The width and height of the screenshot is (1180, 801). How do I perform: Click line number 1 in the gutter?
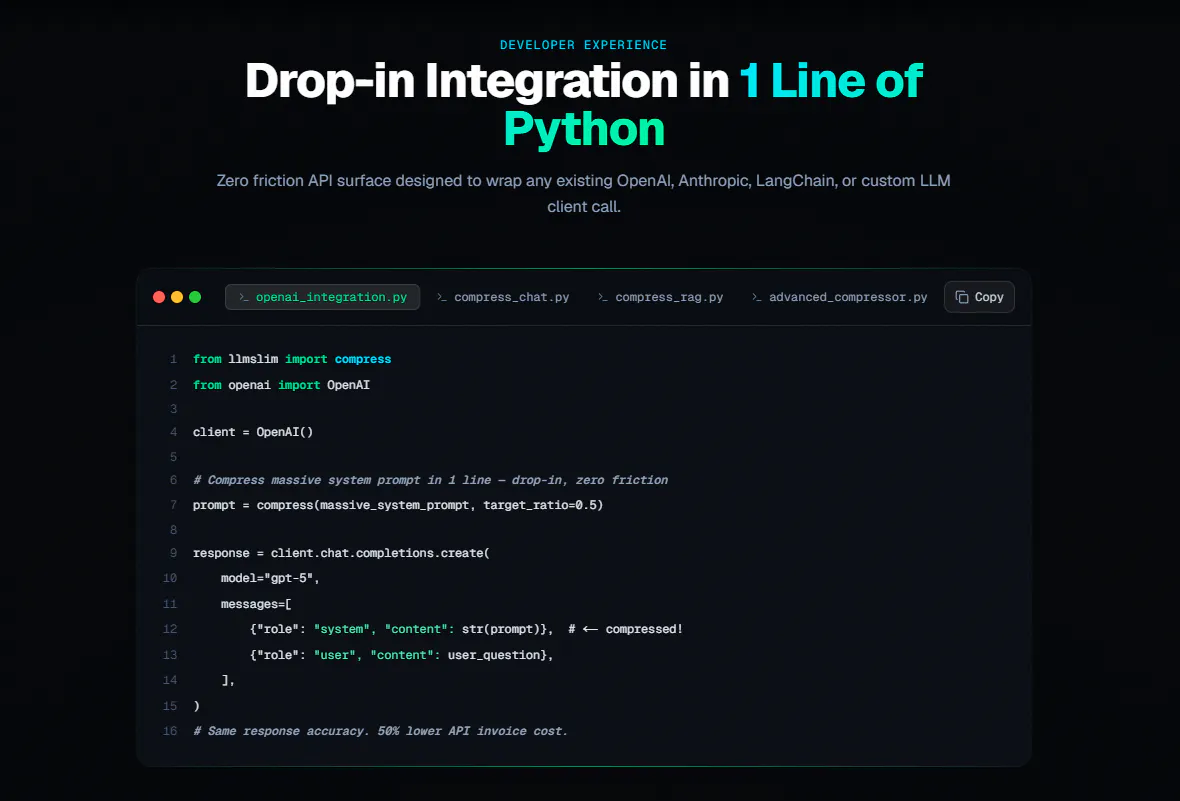[x=174, y=359]
